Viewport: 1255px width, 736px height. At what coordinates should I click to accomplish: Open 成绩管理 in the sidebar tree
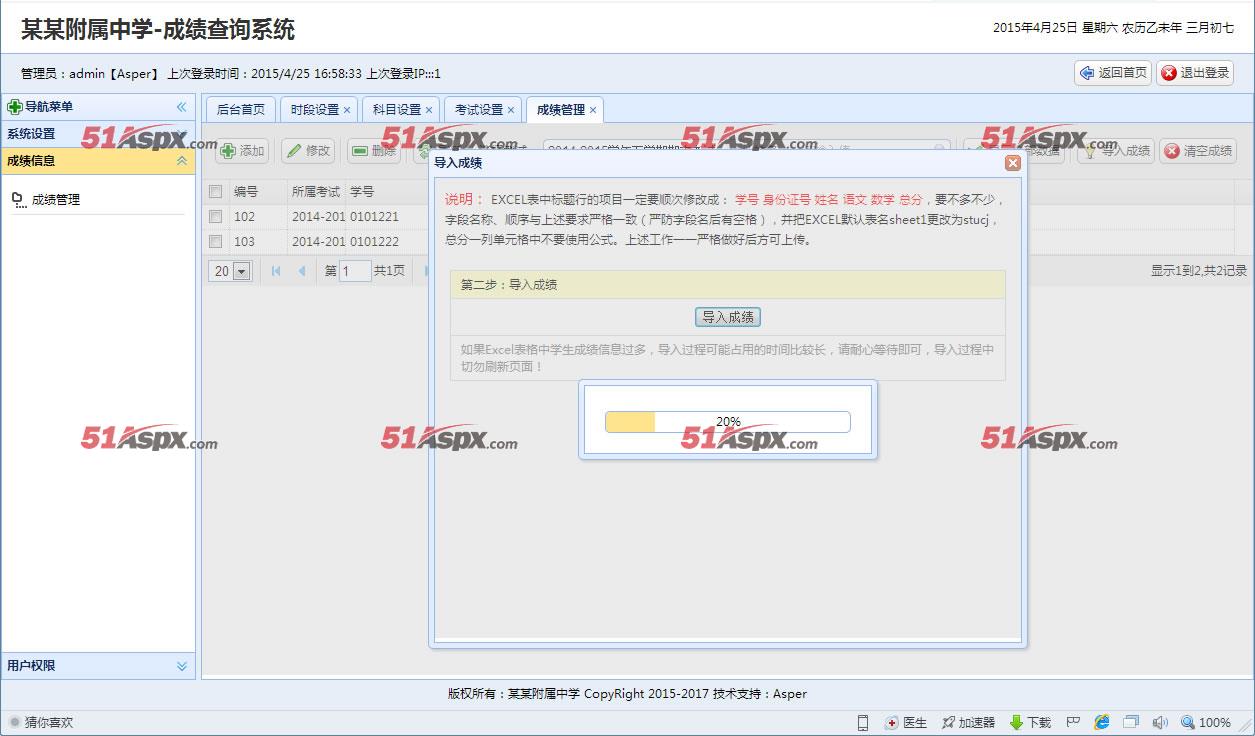pyautogui.click(x=55, y=200)
